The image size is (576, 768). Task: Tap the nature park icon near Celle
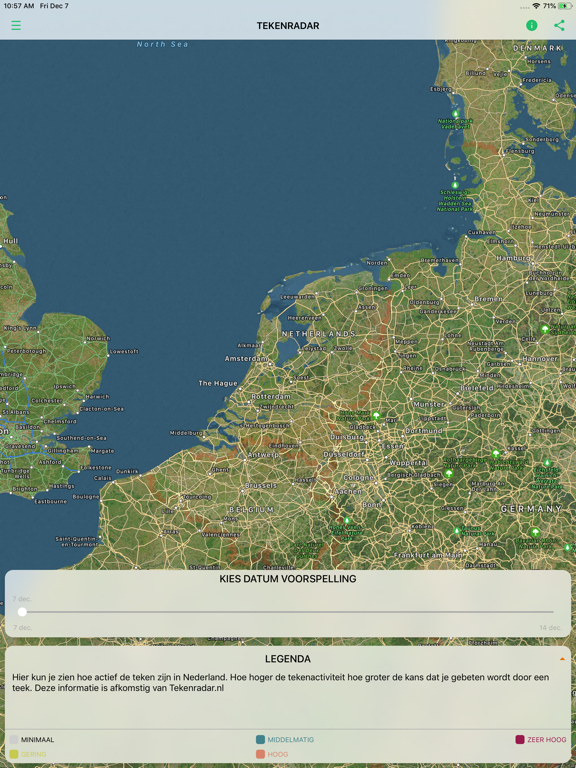point(545,329)
